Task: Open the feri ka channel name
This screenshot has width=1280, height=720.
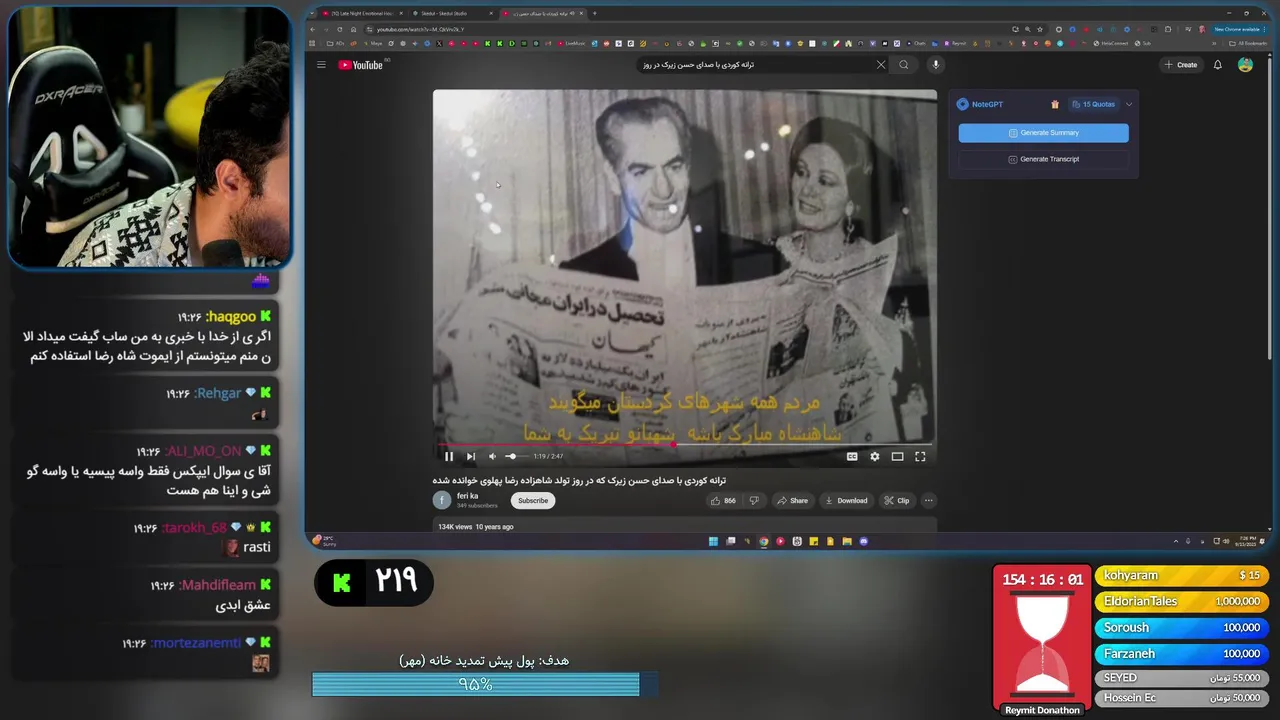Action: click(467, 496)
